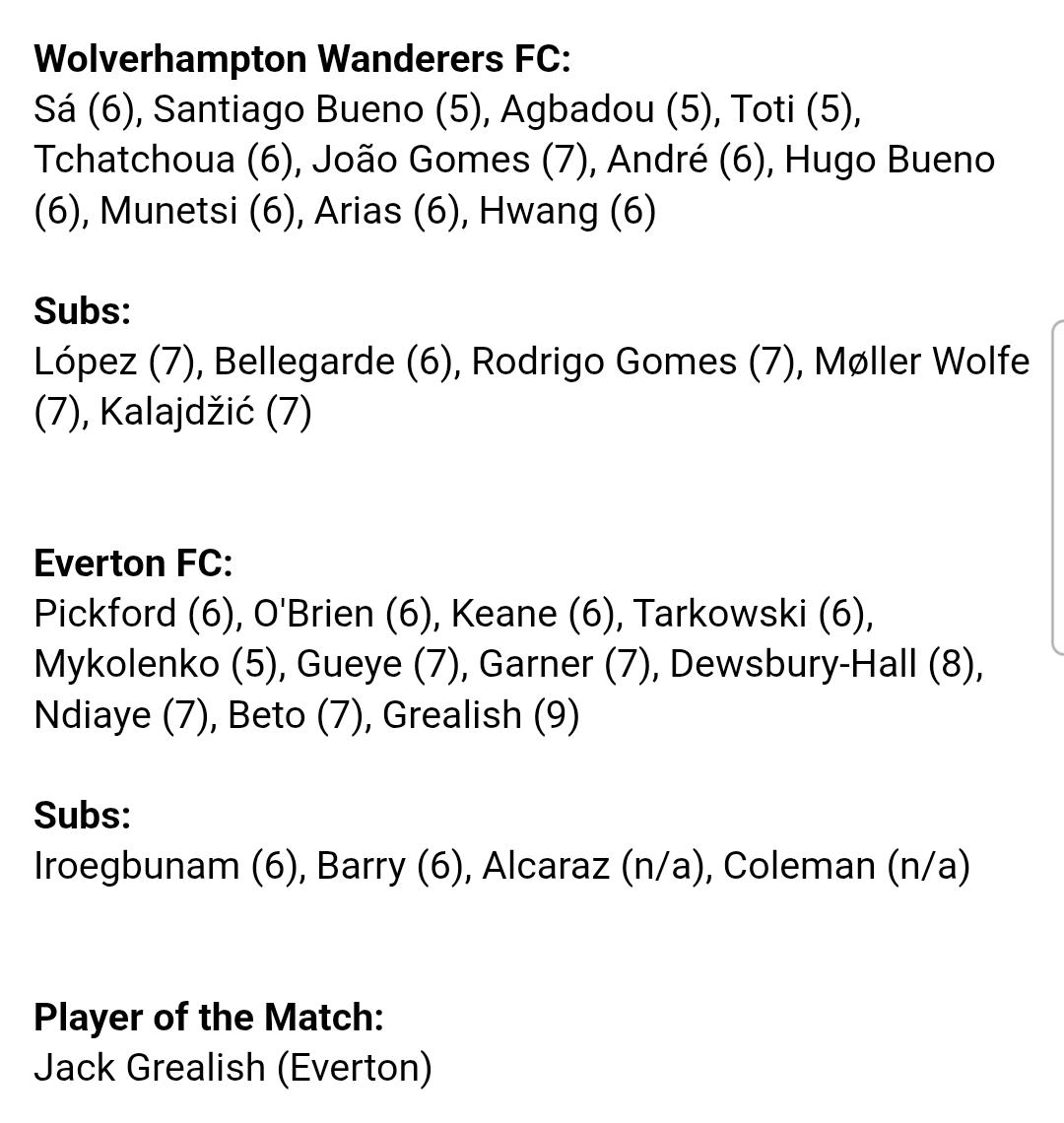The width and height of the screenshot is (1064, 1123).
Task: Click the Grealish (9) rating
Action: tap(481, 715)
